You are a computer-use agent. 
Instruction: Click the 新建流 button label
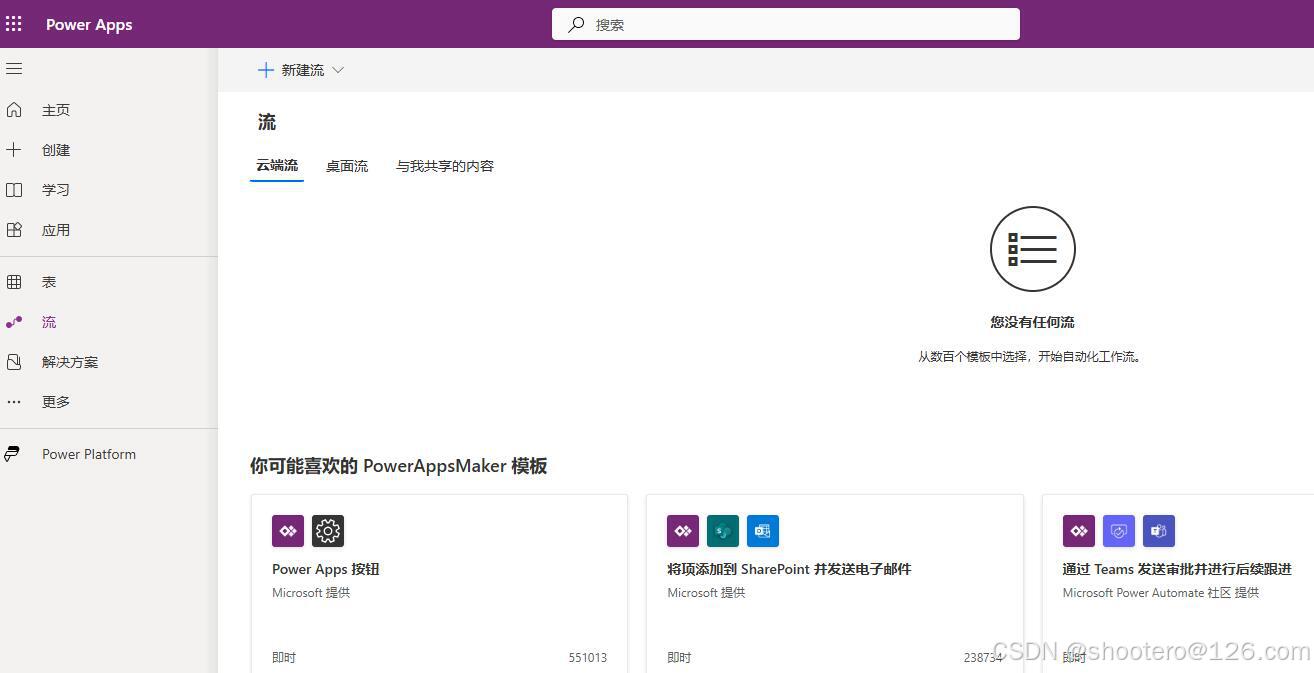303,70
